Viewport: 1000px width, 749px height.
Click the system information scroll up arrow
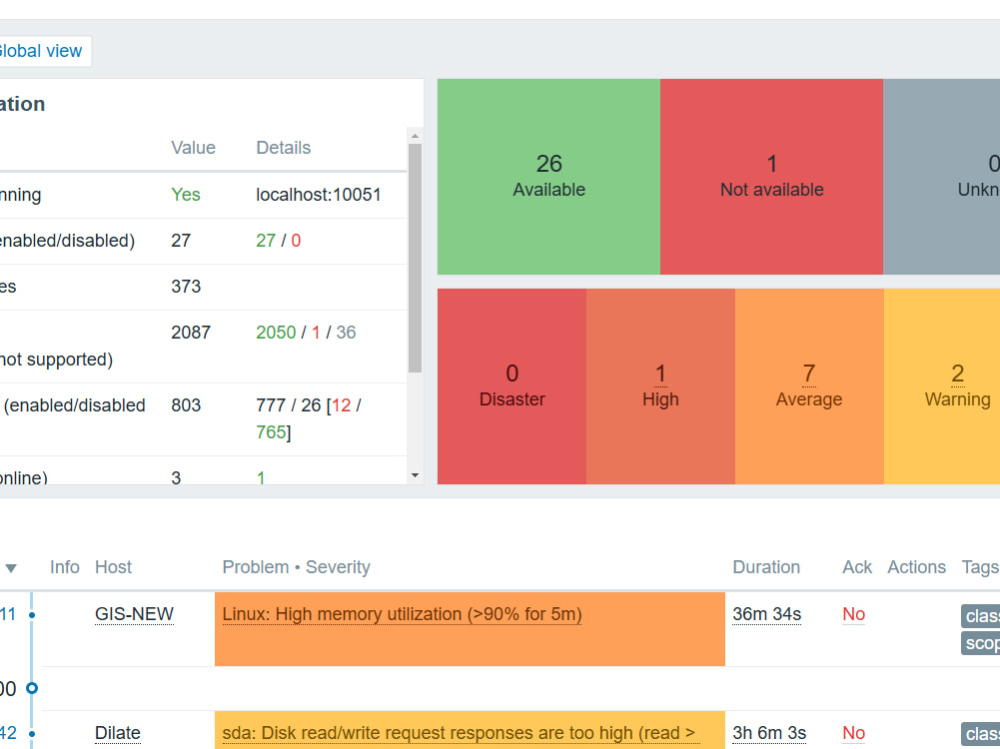pos(415,136)
